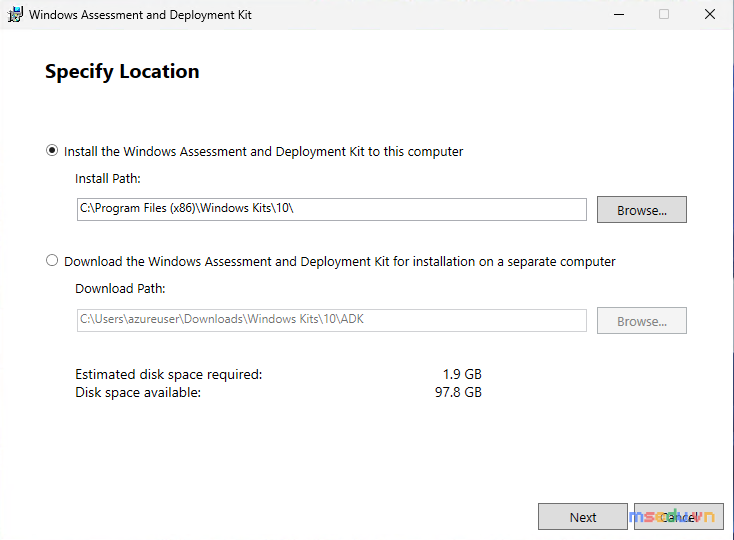The height and width of the screenshot is (540, 734).
Task: Click the 'Disk space available:' text
Action: tap(138, 392)
